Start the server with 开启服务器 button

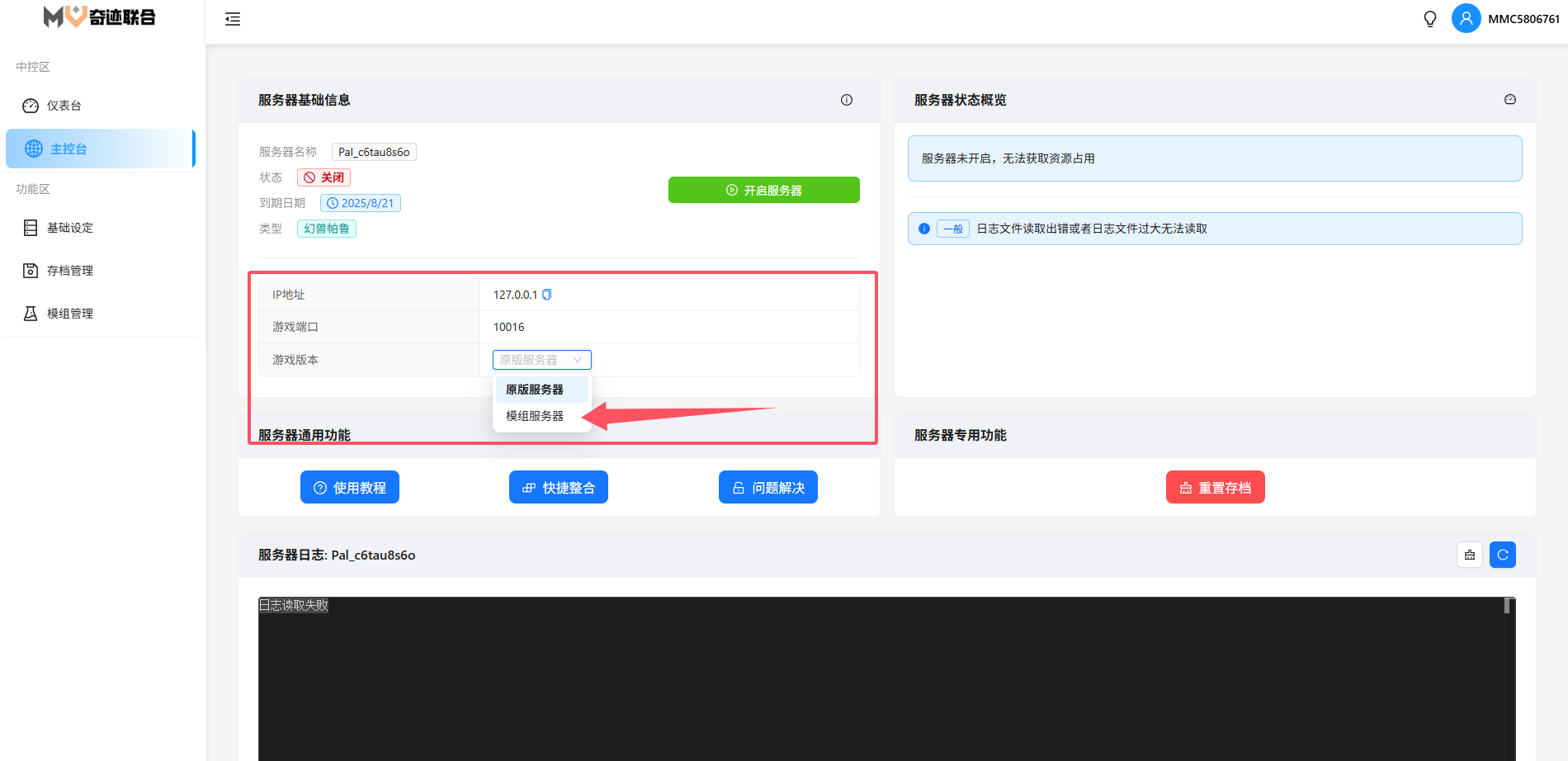[763, 190]
